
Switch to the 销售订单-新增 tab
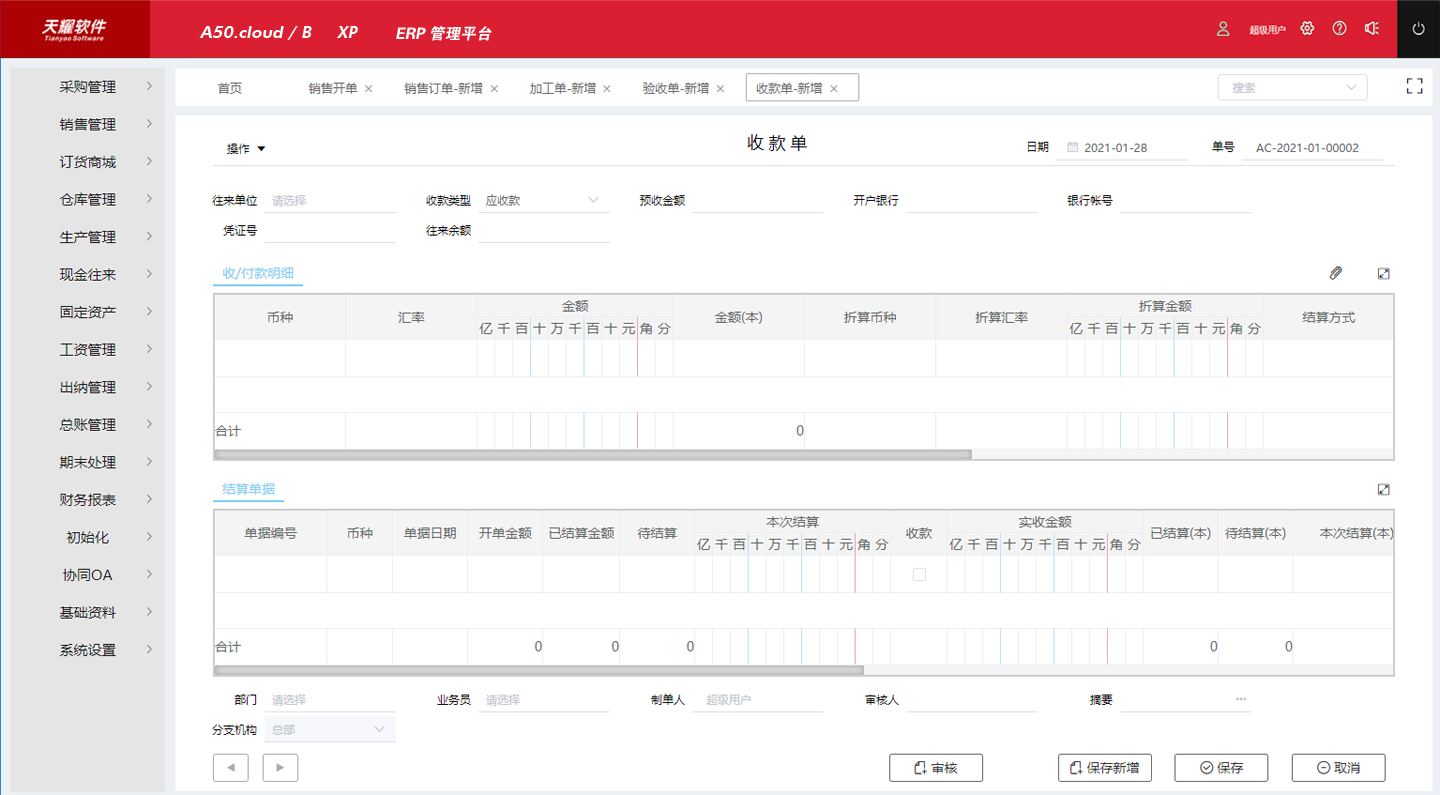(443, 88)
